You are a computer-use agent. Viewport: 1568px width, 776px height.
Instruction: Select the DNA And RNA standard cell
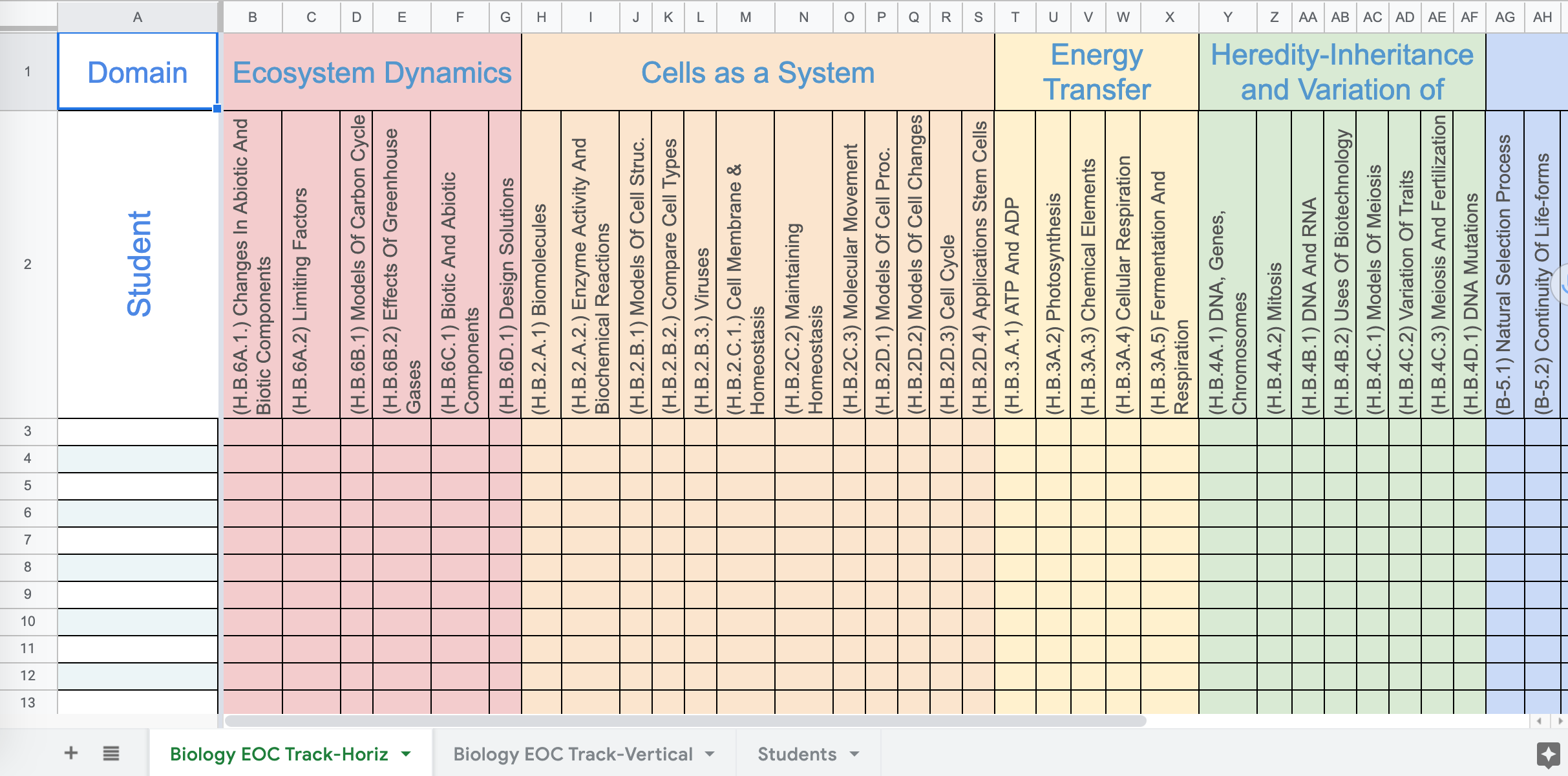tap(1308, 264)
